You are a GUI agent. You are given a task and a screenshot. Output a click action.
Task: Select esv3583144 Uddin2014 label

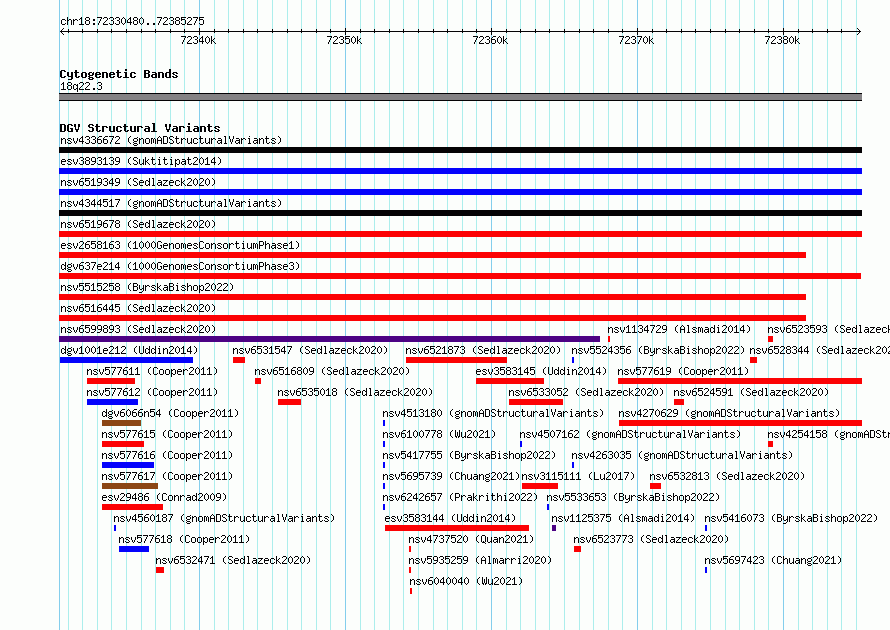(x=450, y=518)
